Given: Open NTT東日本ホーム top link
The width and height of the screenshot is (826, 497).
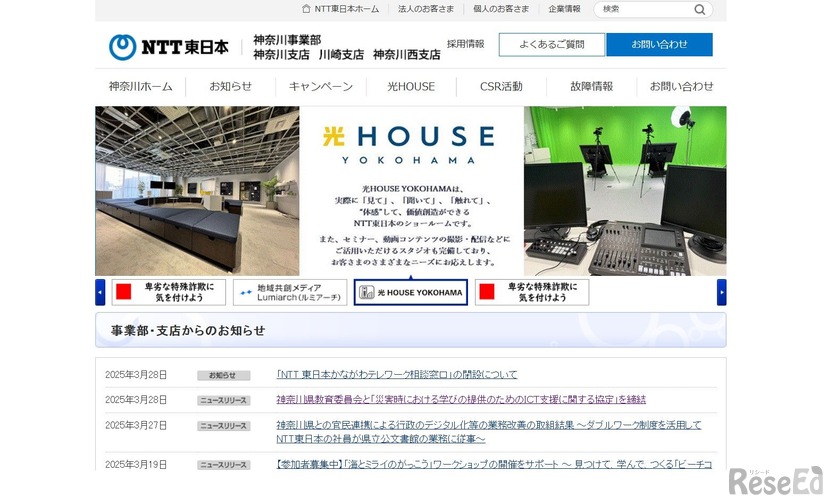Looking at the screenshot, I should coord(347,9).
